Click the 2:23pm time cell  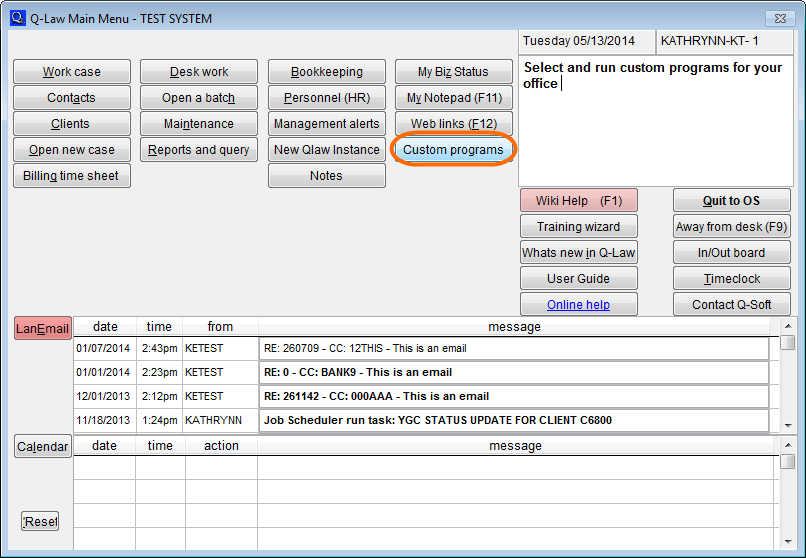click(159, 373)
